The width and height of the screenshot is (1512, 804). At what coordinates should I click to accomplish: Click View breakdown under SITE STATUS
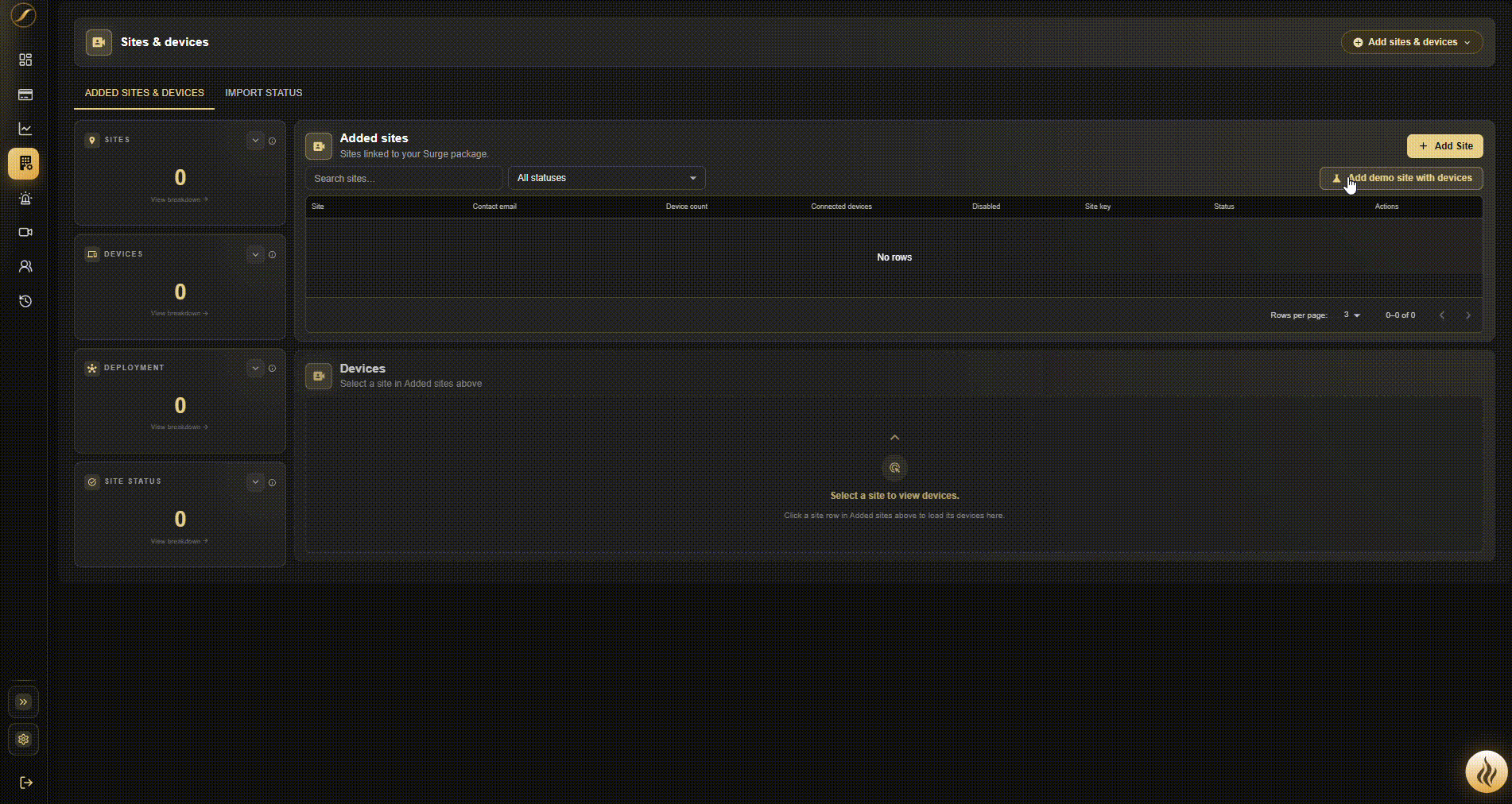point(180,541)
